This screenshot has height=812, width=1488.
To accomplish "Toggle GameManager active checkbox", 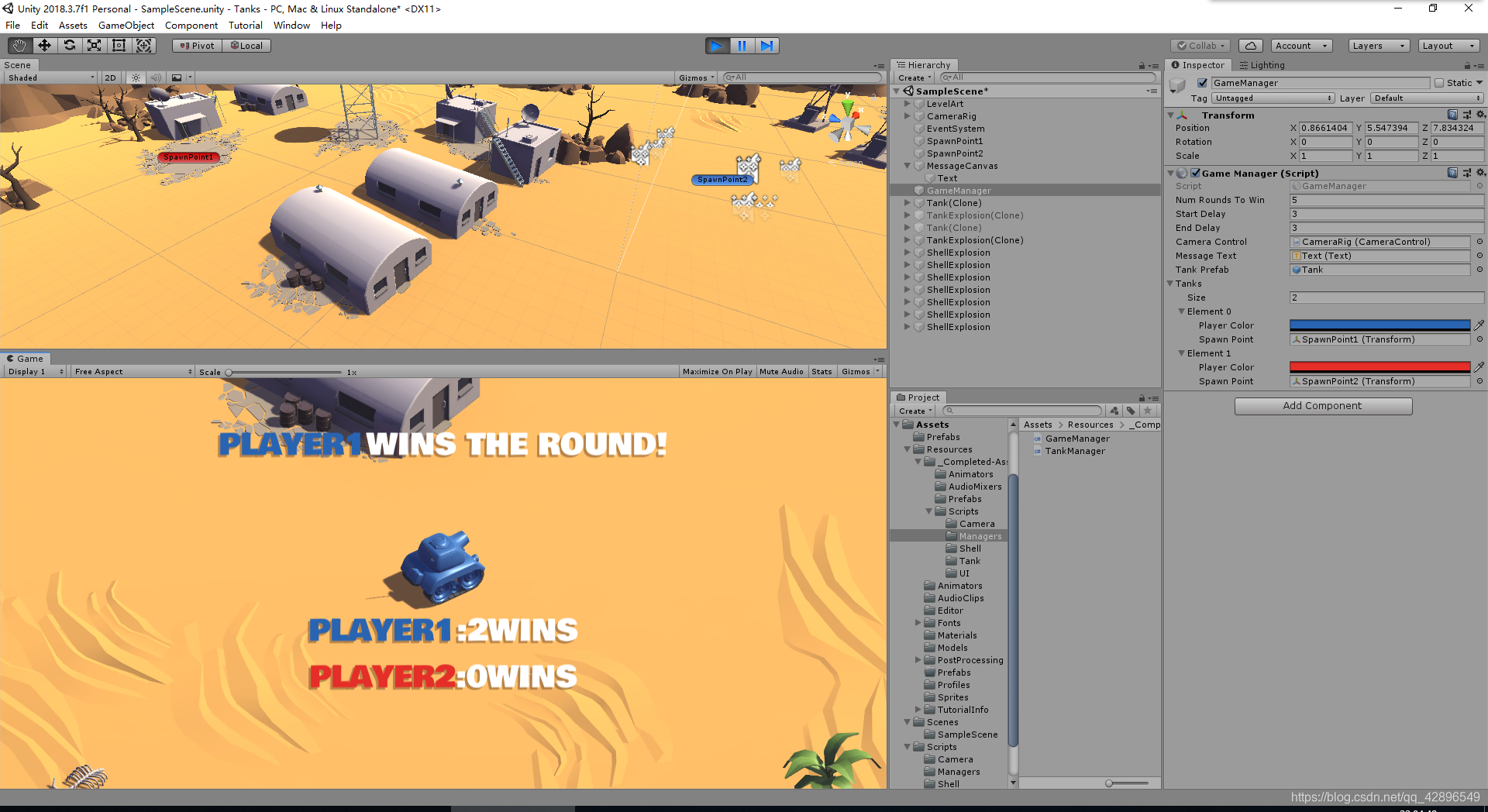I will [1203, 83].
